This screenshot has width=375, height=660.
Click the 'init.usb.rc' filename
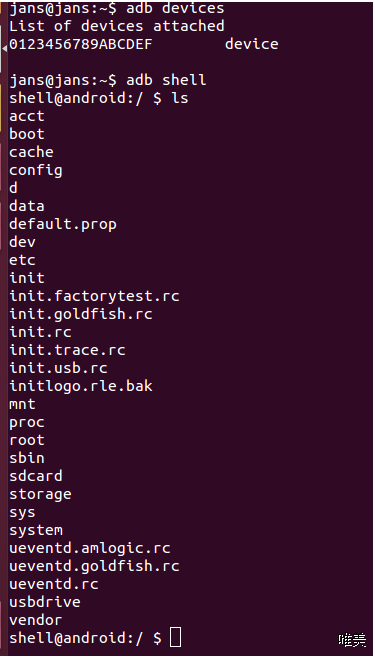point(58,368)
